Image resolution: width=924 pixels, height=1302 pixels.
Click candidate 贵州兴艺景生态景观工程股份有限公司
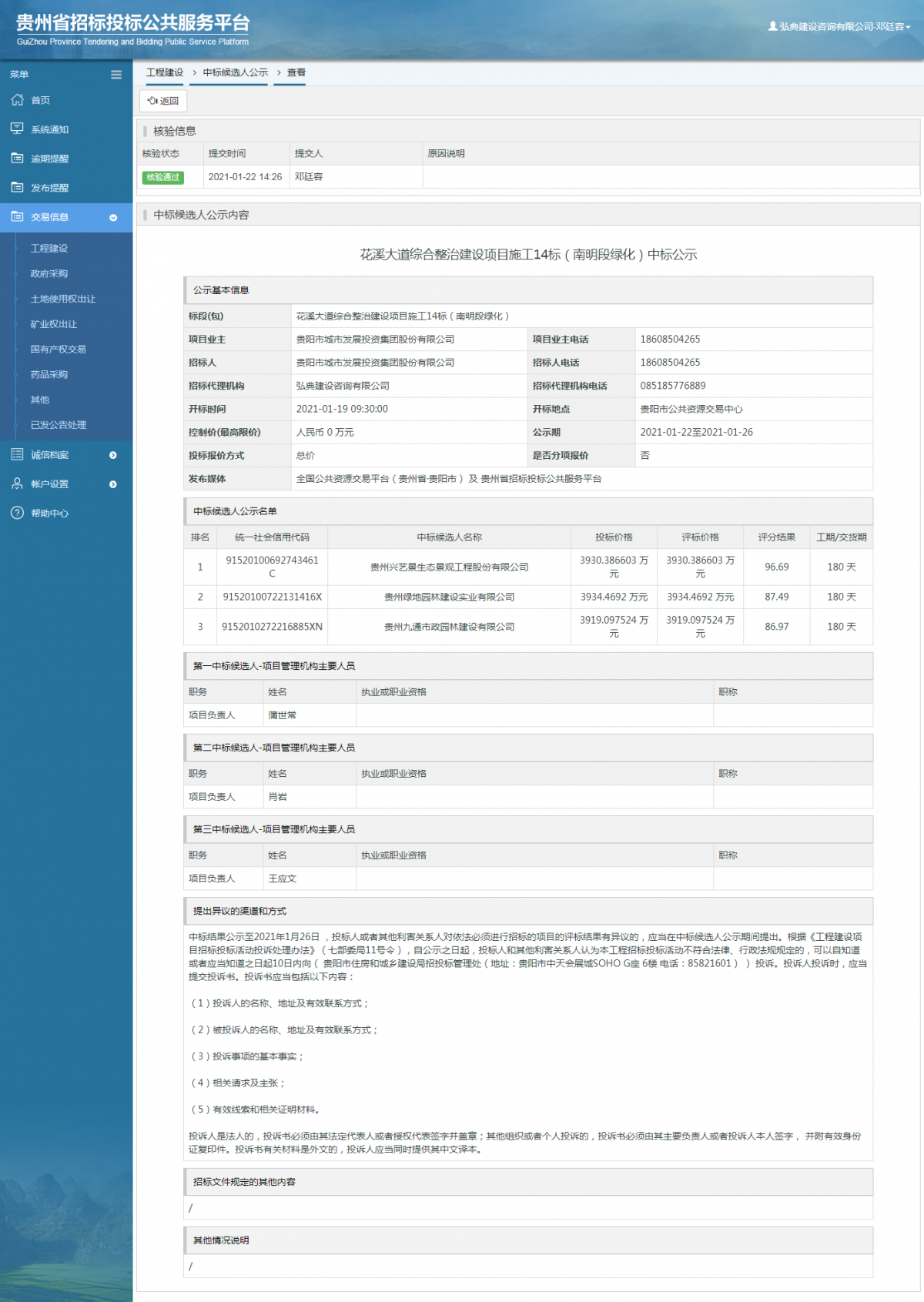pos(450,567)
